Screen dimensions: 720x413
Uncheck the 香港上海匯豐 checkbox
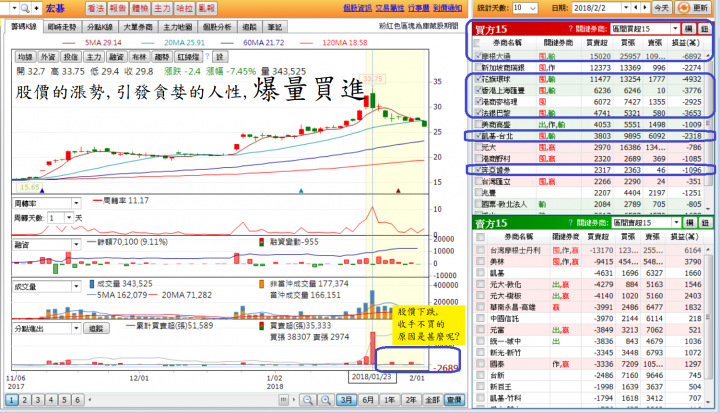click(478, 91)
